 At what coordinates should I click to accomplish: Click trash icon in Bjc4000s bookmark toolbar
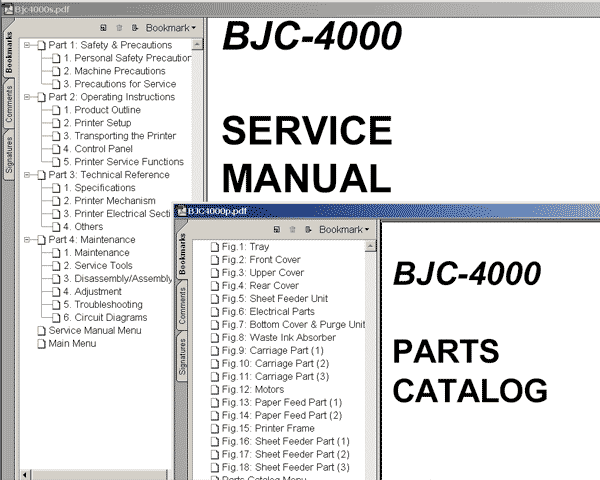[x=119, y=28]
